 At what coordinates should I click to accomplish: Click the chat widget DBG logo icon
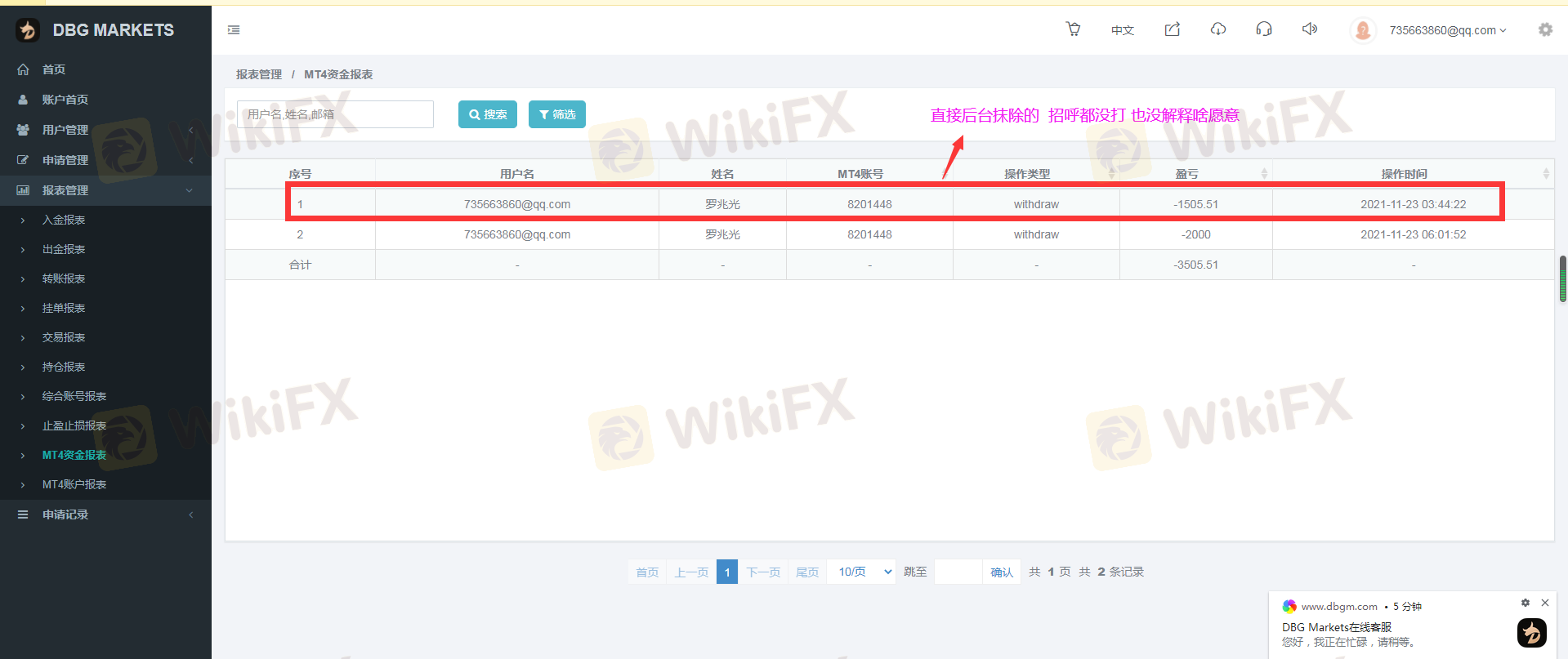click(1532, 633)
